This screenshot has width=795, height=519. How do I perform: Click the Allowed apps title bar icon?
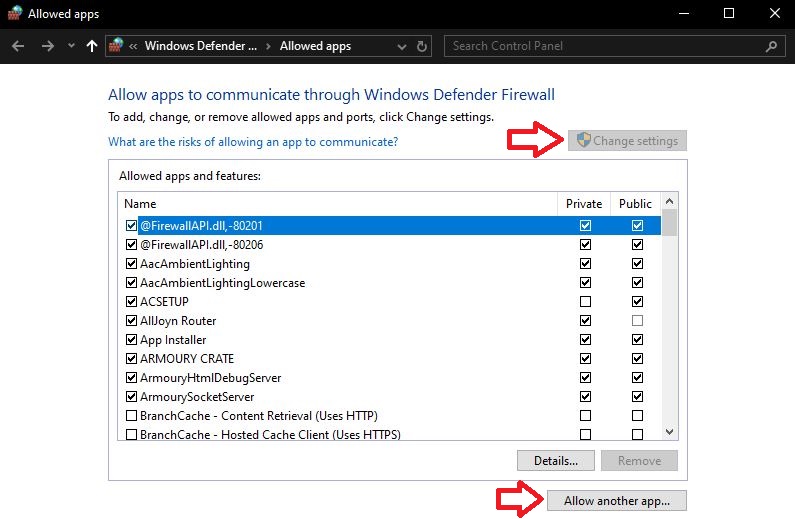pos(14,14)
